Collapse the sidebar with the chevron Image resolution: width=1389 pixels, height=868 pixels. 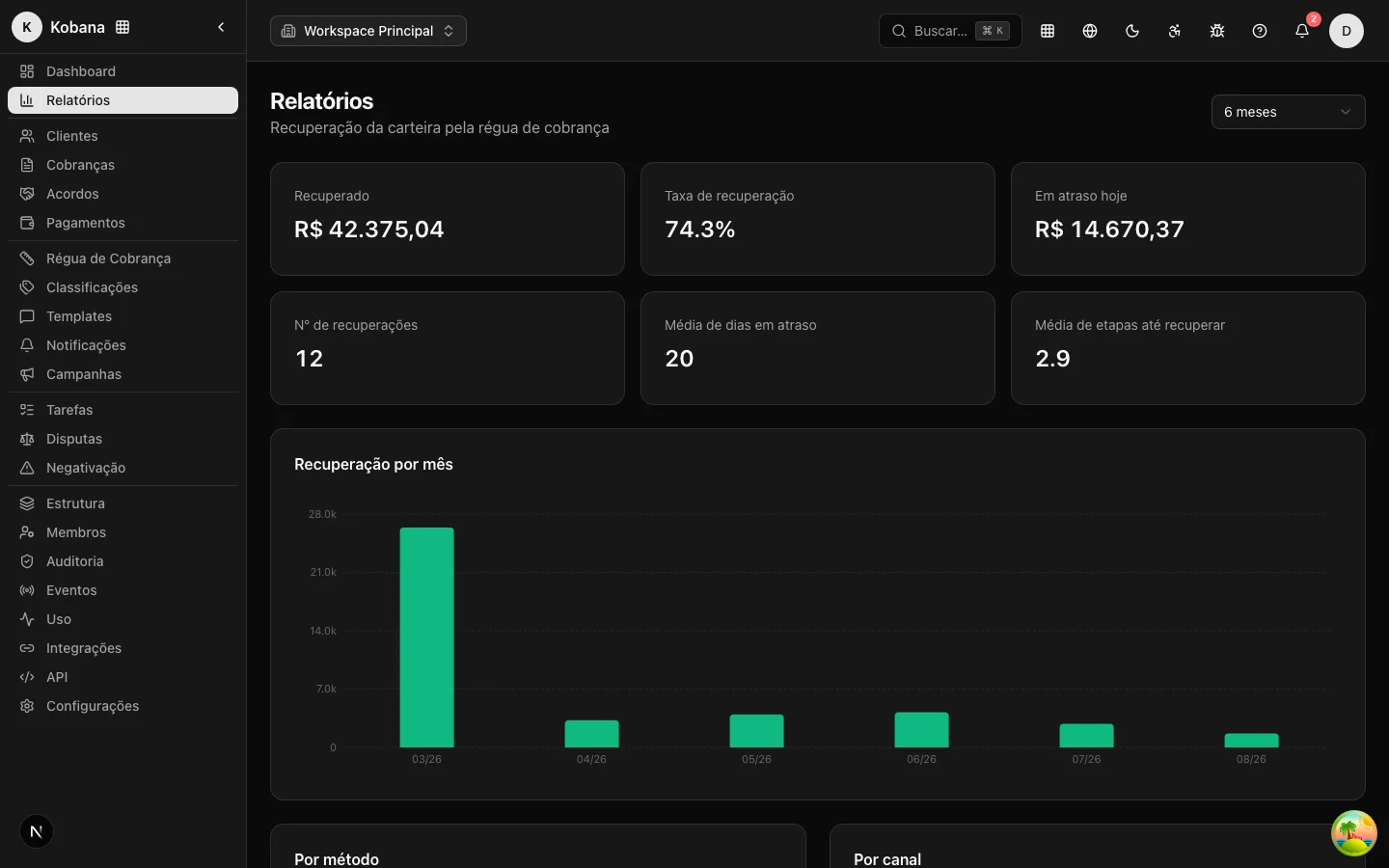[221, 27]
